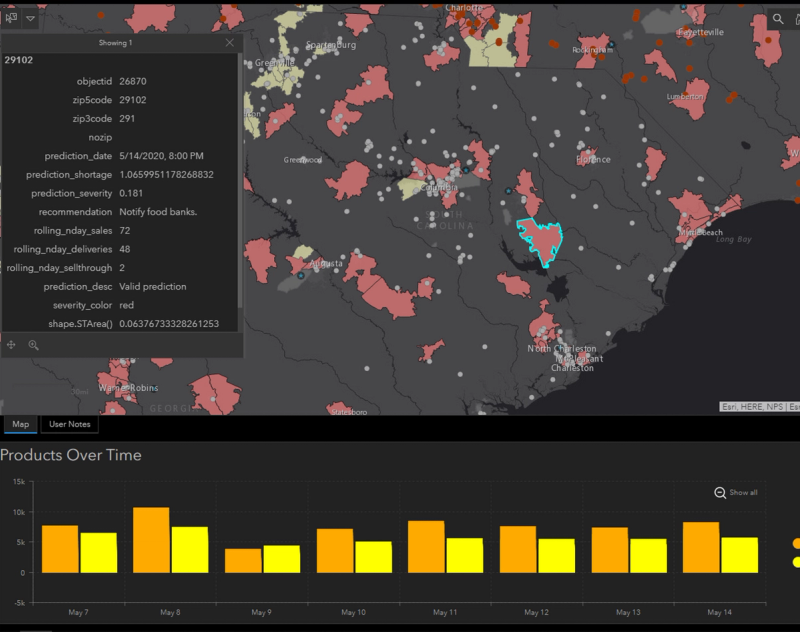Click the blue star marker near Augusta
The width and height of the screenshot is (800, 632).
(x=301, y=276)
